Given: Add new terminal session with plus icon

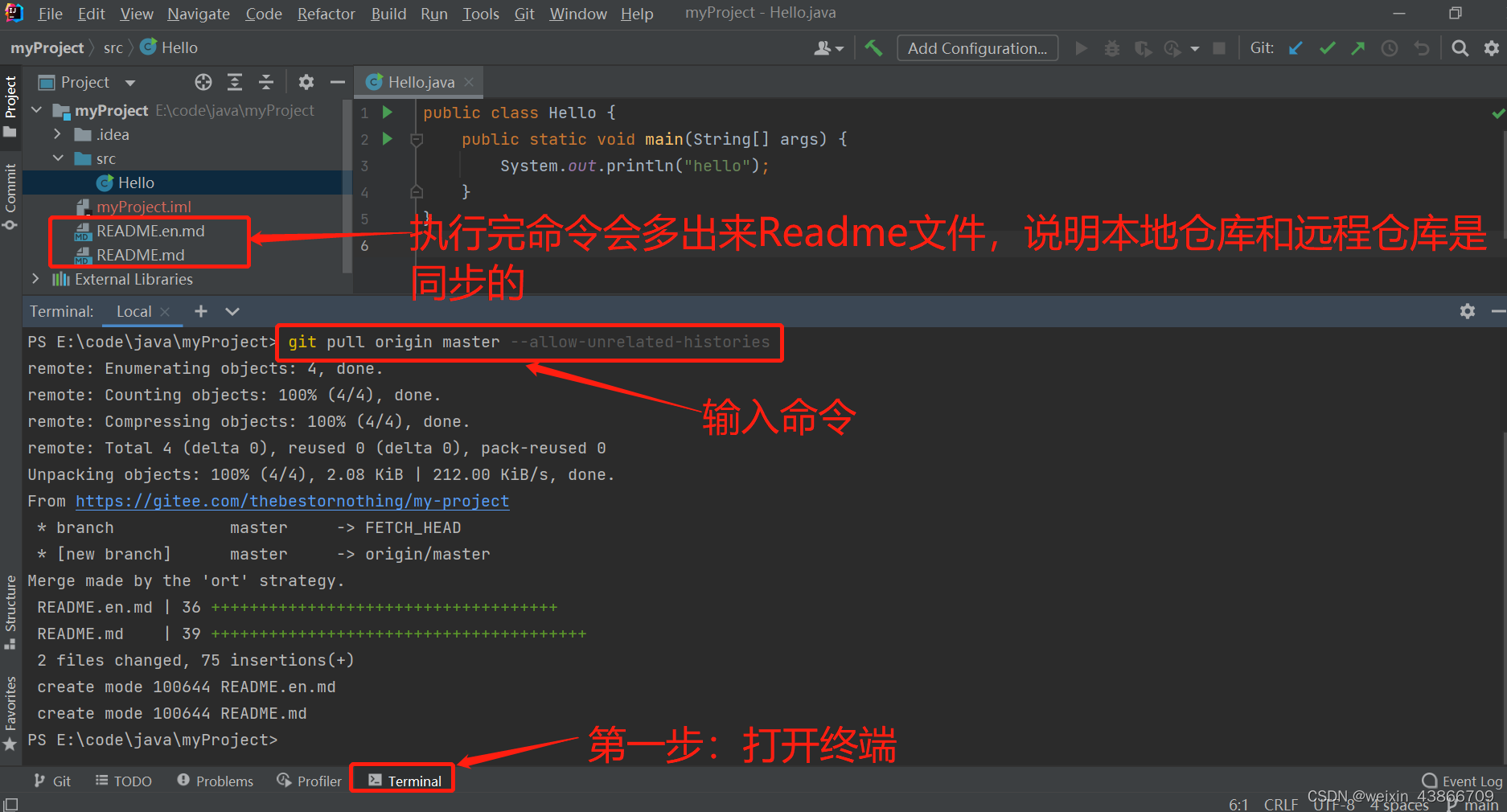Looking at the screenshot, I should click(x=201, y=311).
